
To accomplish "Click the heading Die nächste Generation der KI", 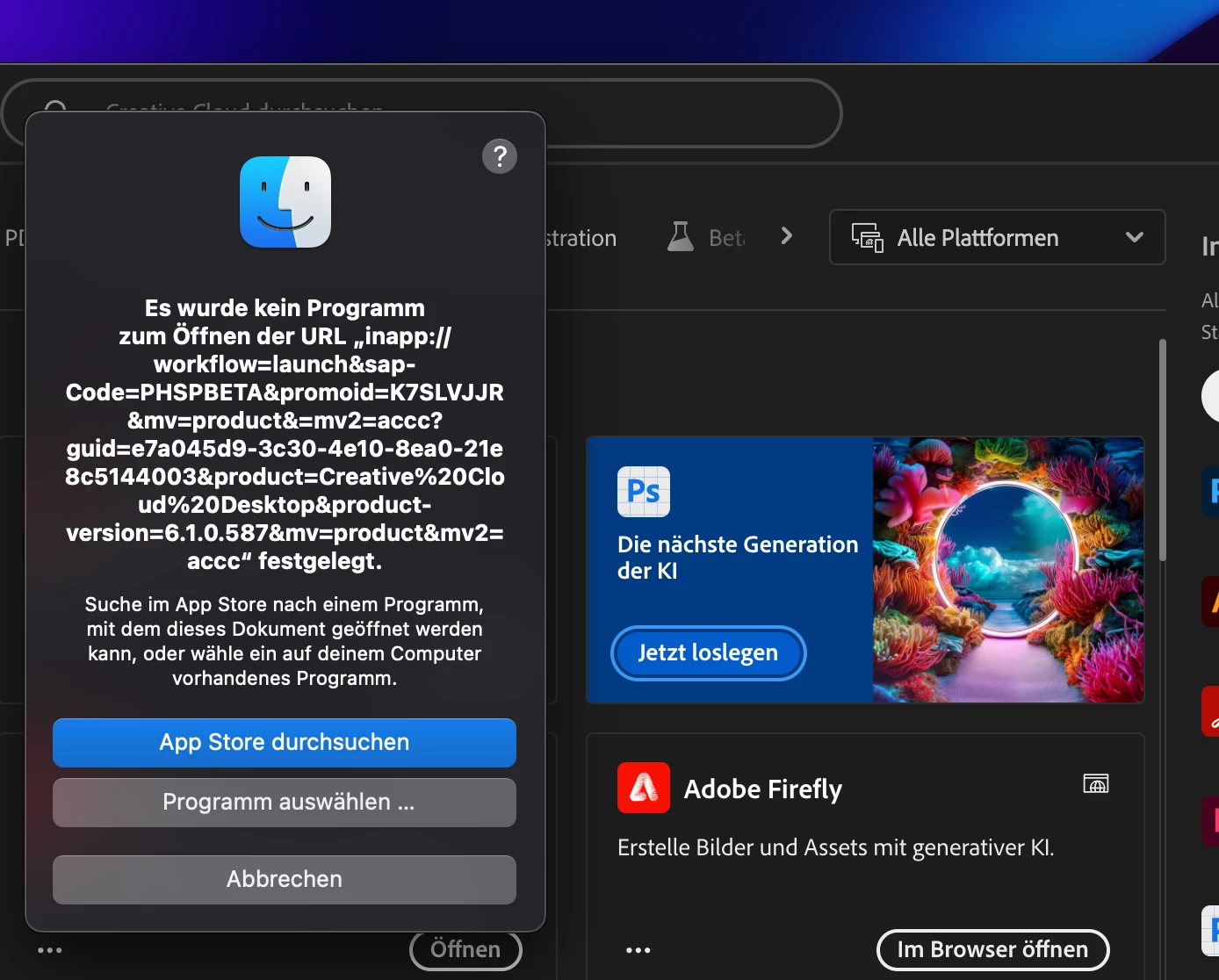I will 738,558.
